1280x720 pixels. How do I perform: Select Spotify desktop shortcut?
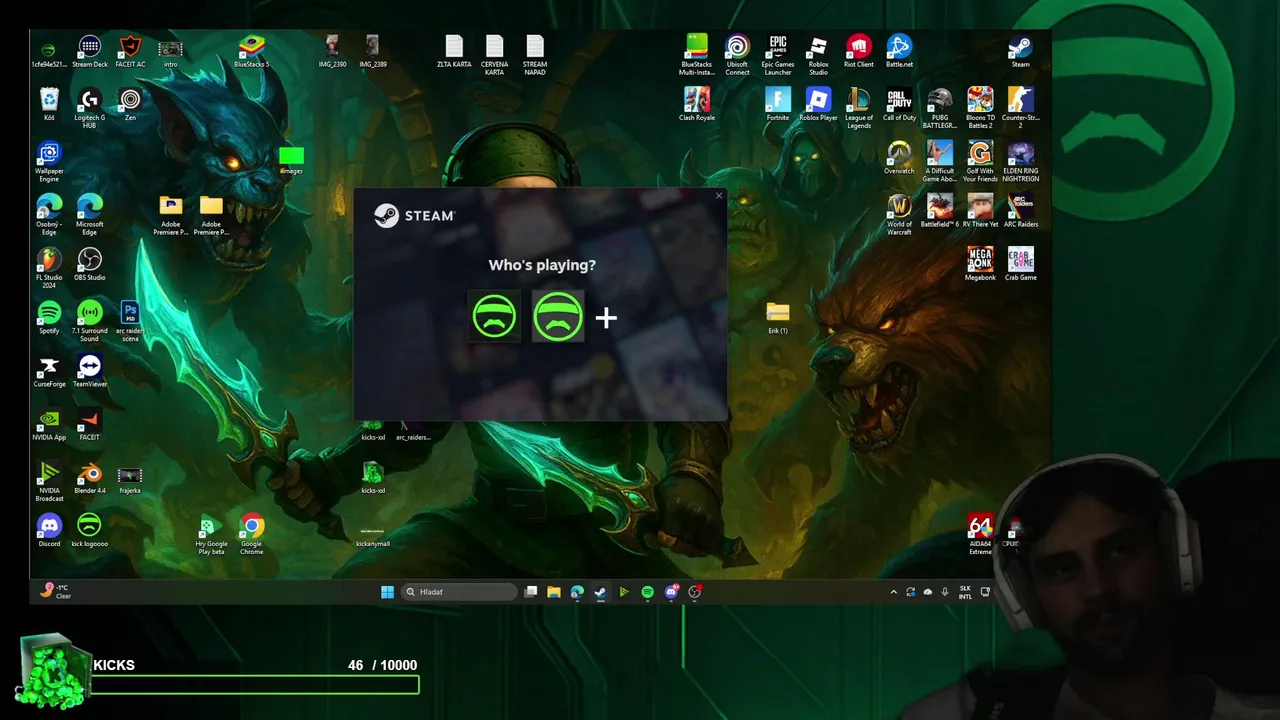pos(49,318)
